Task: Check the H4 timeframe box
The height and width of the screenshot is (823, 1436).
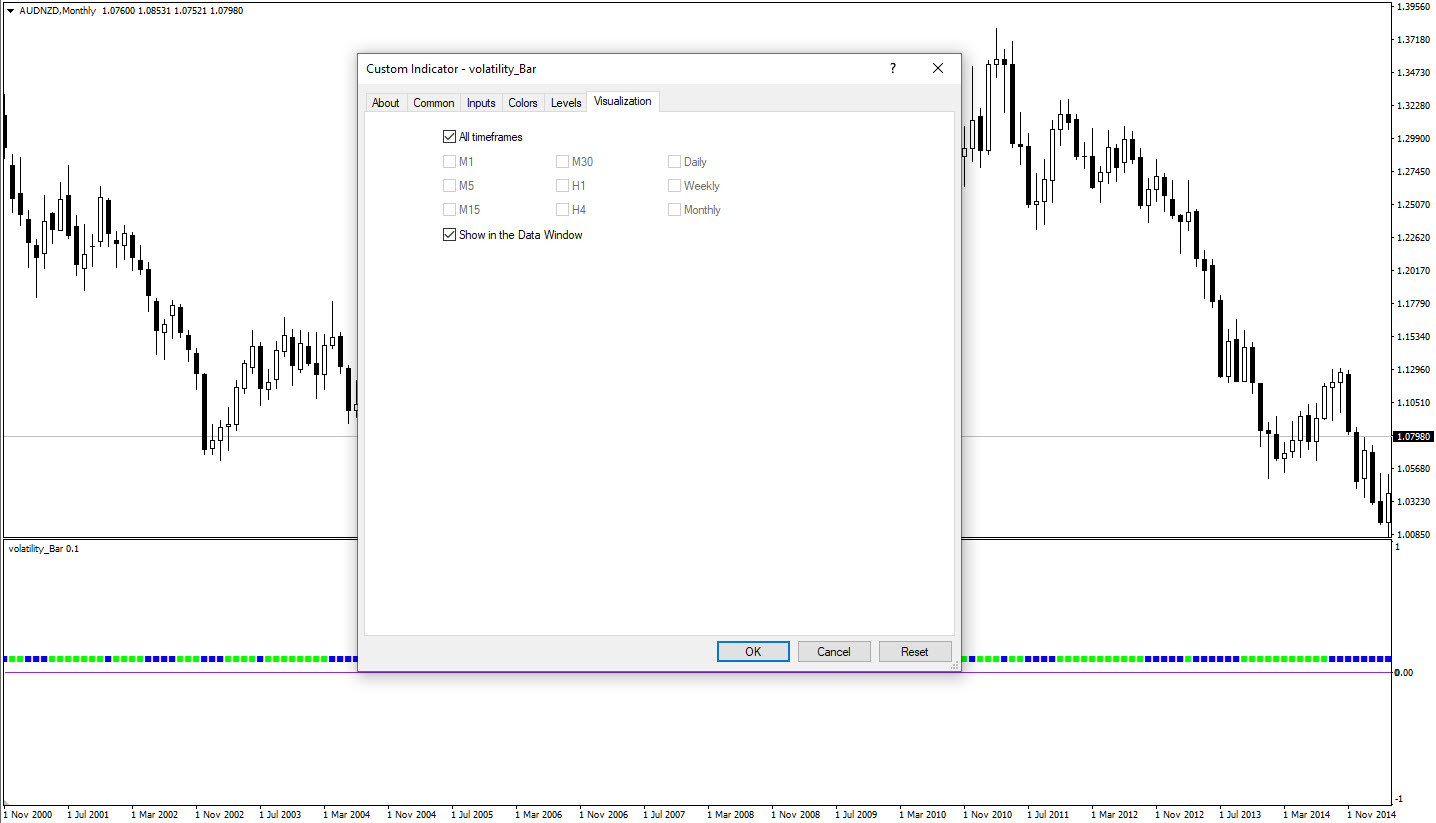Action: (x=562, y=210)
